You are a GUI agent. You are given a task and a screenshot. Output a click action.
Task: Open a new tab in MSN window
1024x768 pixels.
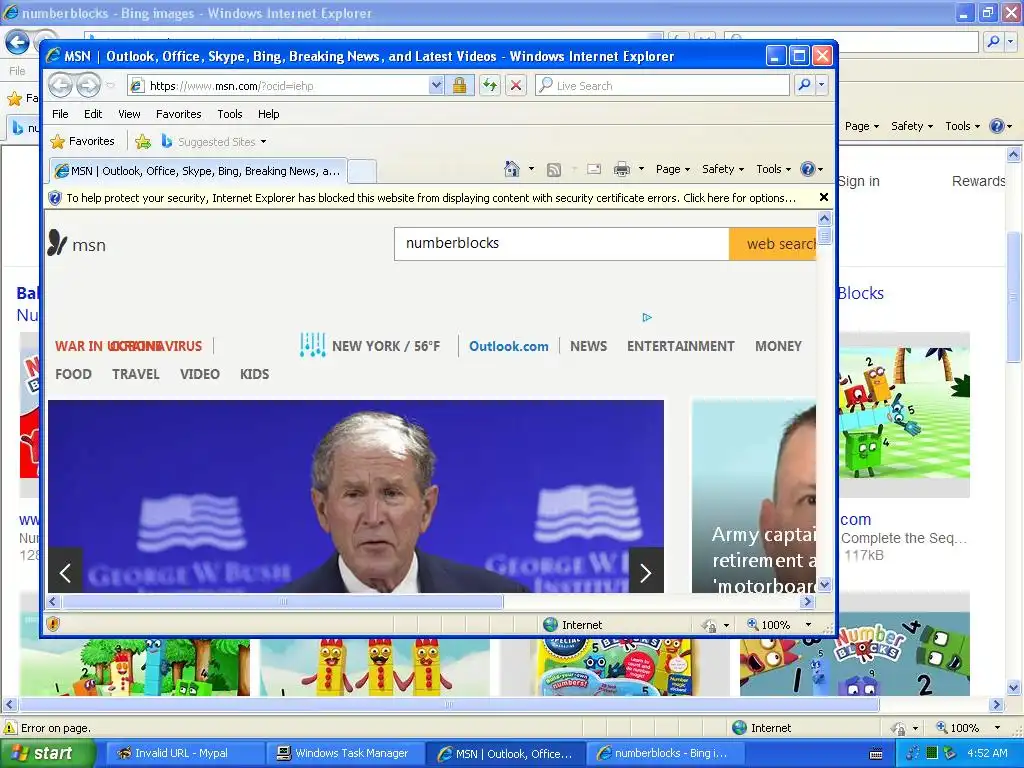pyautogui.click(x=362, y=171)
